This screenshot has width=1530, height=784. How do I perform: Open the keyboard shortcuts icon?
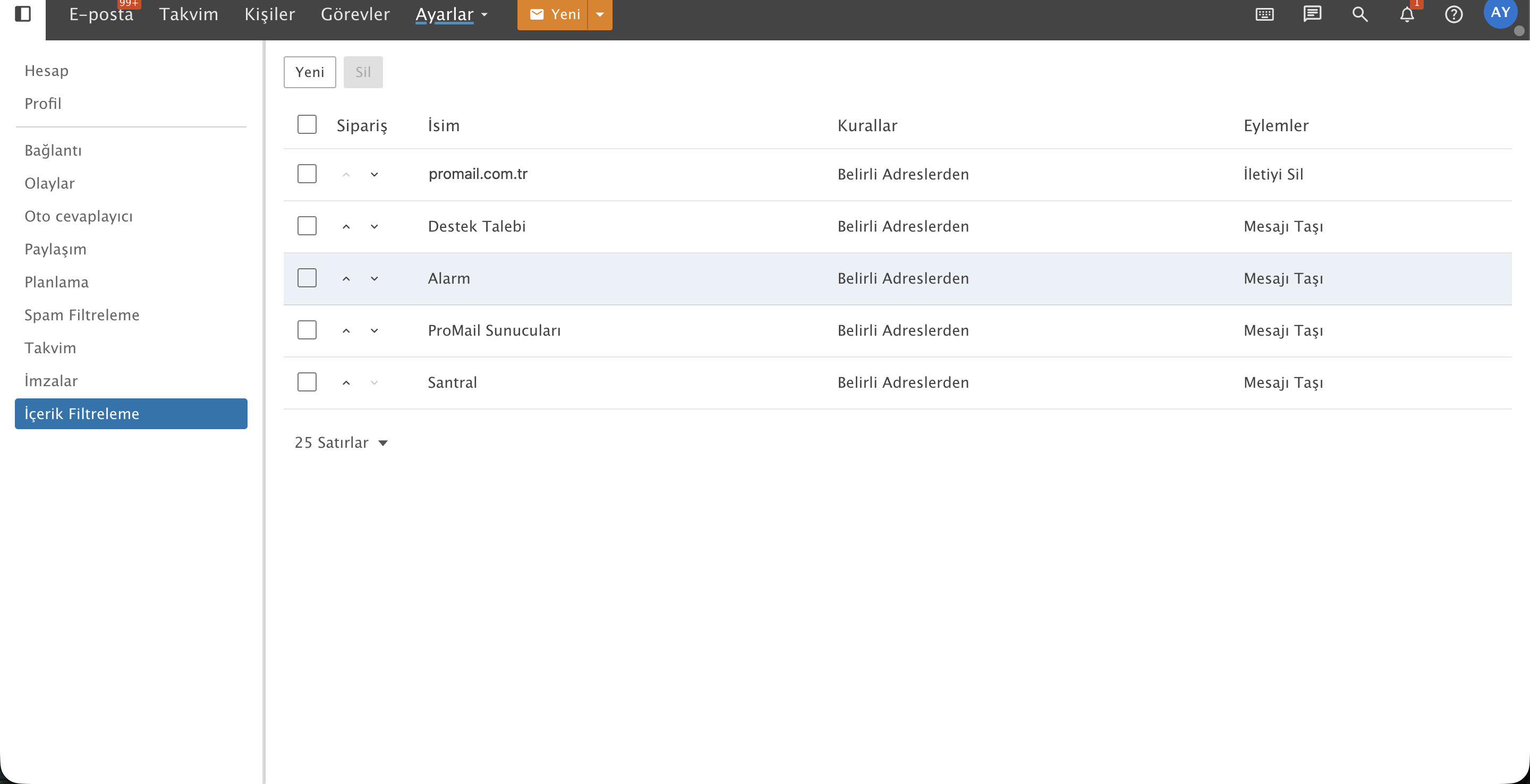click(x=1264, y=14)
